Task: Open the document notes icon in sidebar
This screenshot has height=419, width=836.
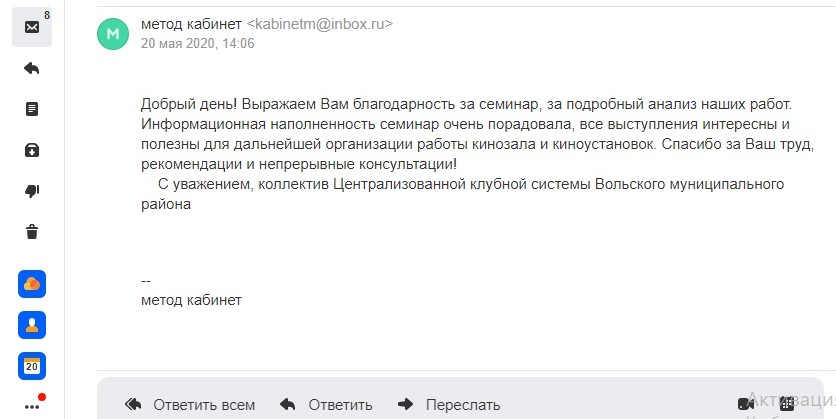Action: coord(32,109)
